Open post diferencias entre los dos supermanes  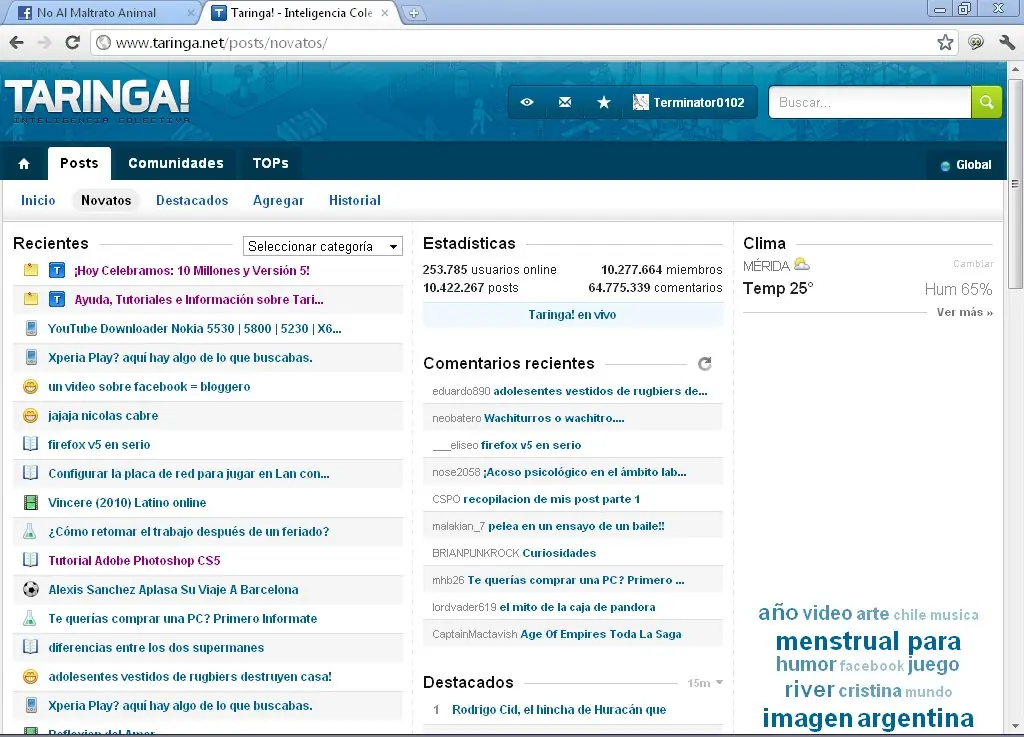pyautogui.click(x=156, y=648)
